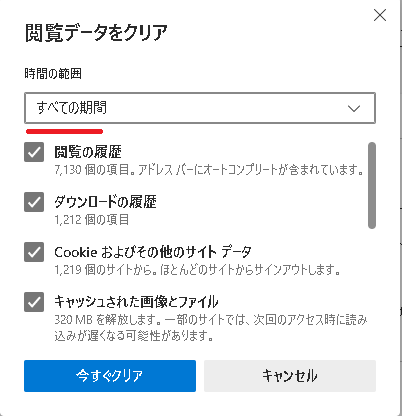This screenshot has height=416, width=402.
Task: Uncheck the ダウンロードの履歴 checkbox
Action: pos(34,202)
